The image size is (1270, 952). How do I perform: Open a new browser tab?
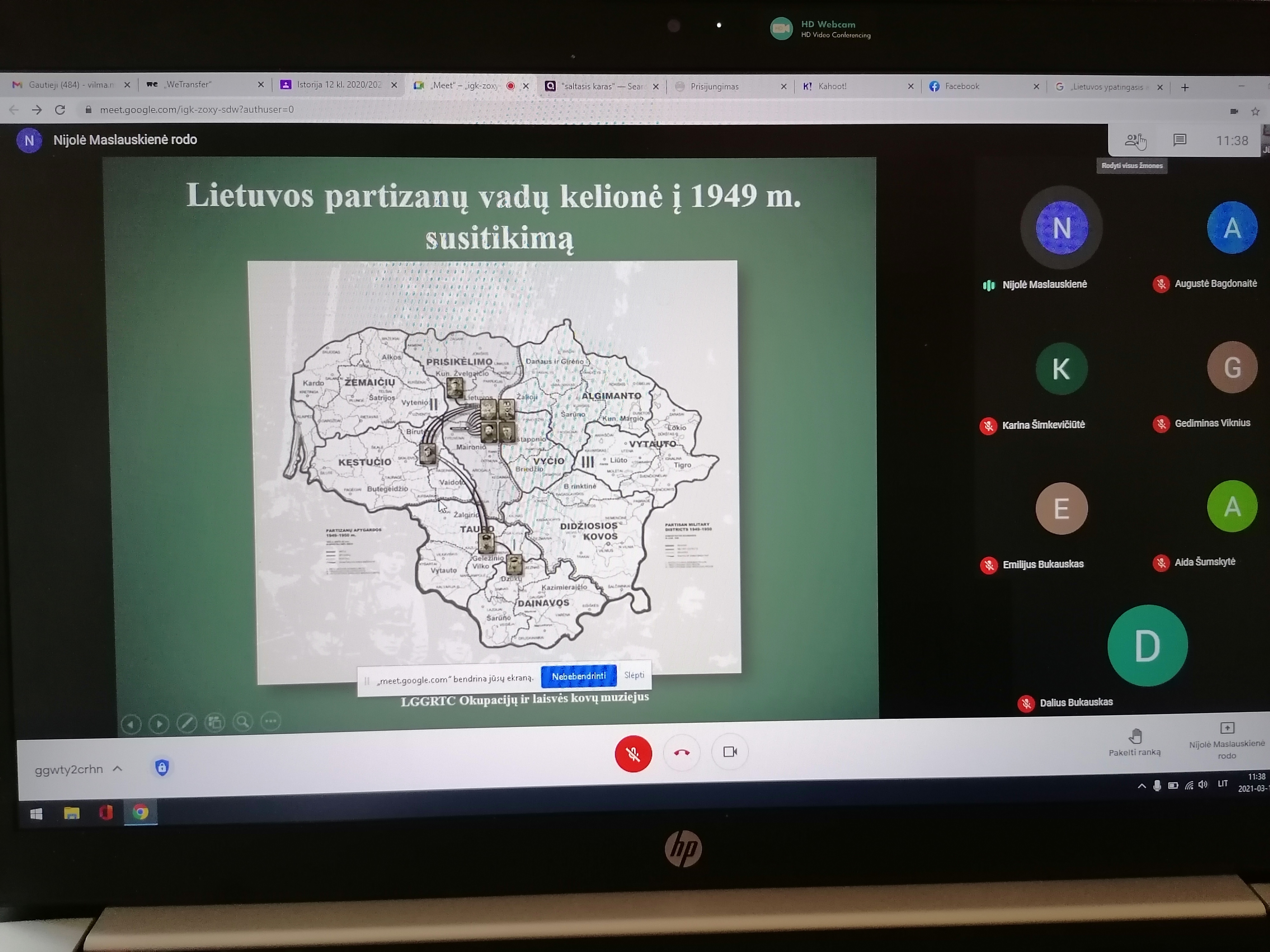click(x=1185, y=87)
